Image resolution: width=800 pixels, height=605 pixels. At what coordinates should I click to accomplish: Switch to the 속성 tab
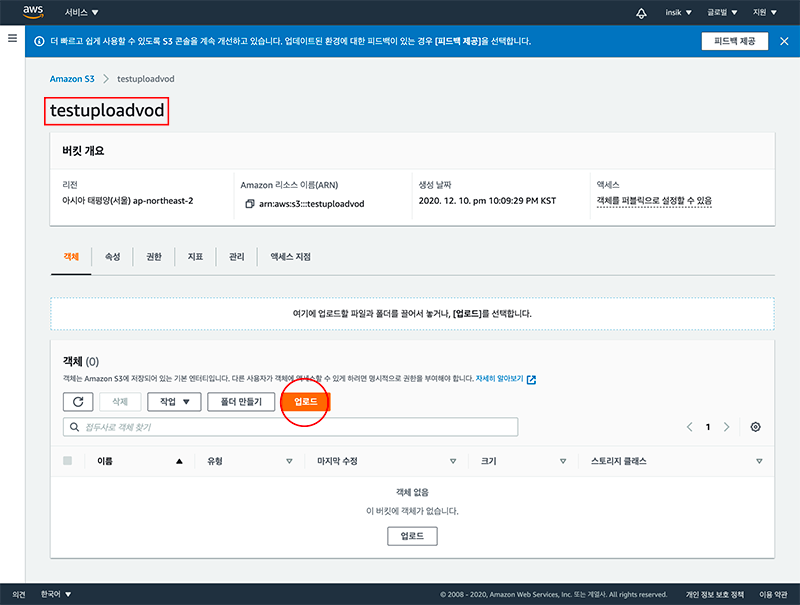pos(112,257)
